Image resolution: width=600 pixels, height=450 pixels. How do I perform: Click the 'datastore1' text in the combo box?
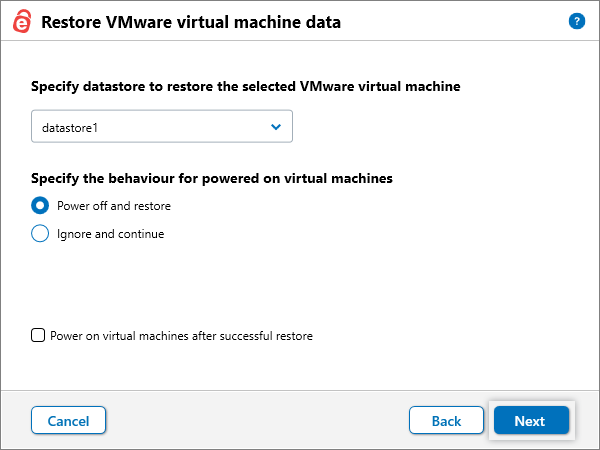point(71,127)
